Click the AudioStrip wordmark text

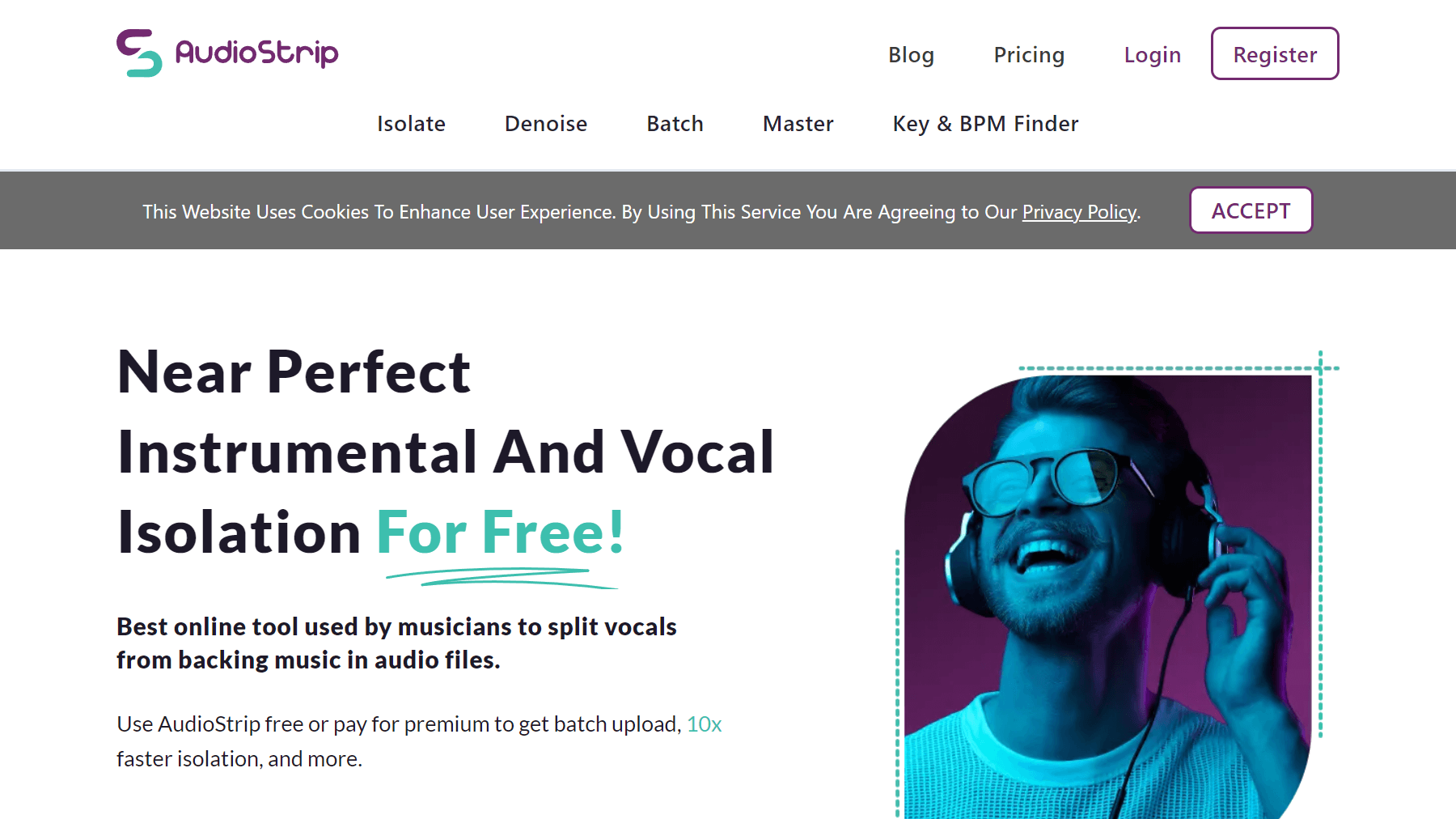(x=256, y=53)
